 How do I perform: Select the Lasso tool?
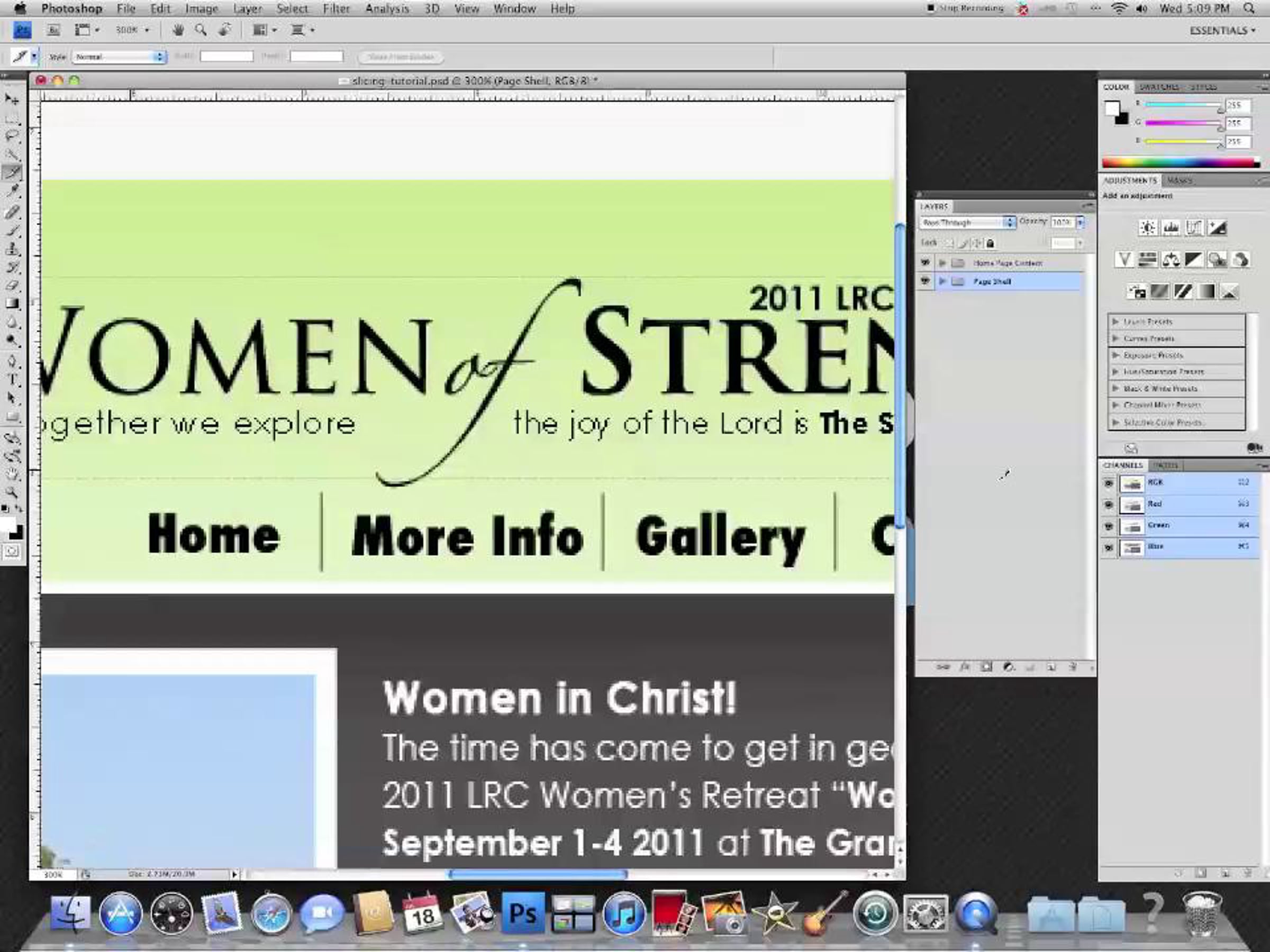pos(12,136)
